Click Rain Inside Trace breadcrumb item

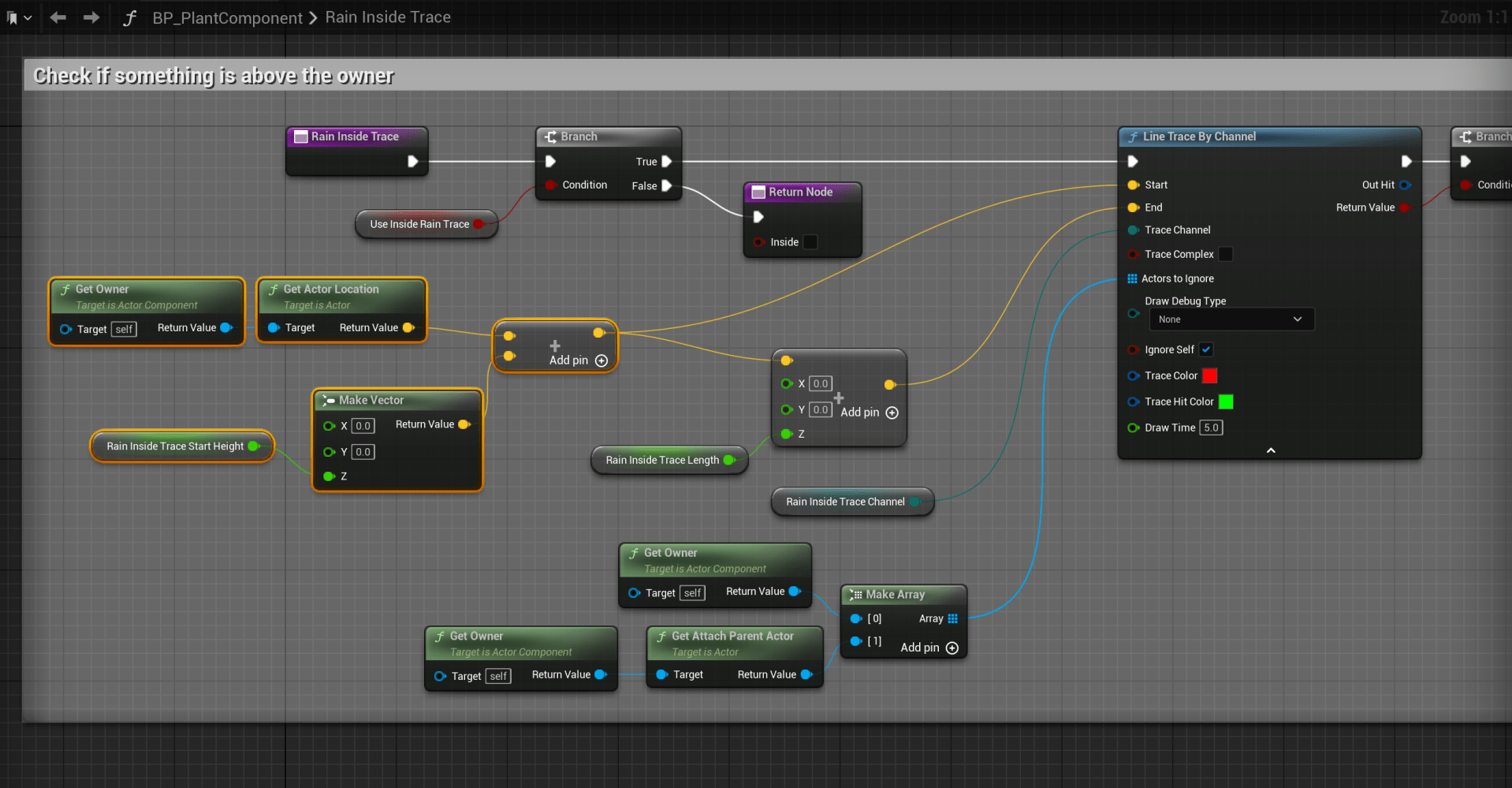pyautogui.click(x=388, y=17)
